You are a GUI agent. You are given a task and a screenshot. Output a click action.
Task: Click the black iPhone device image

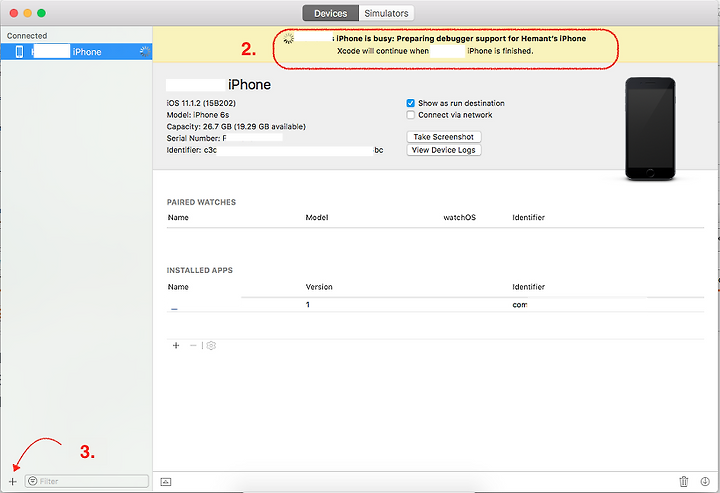(650, 129)
